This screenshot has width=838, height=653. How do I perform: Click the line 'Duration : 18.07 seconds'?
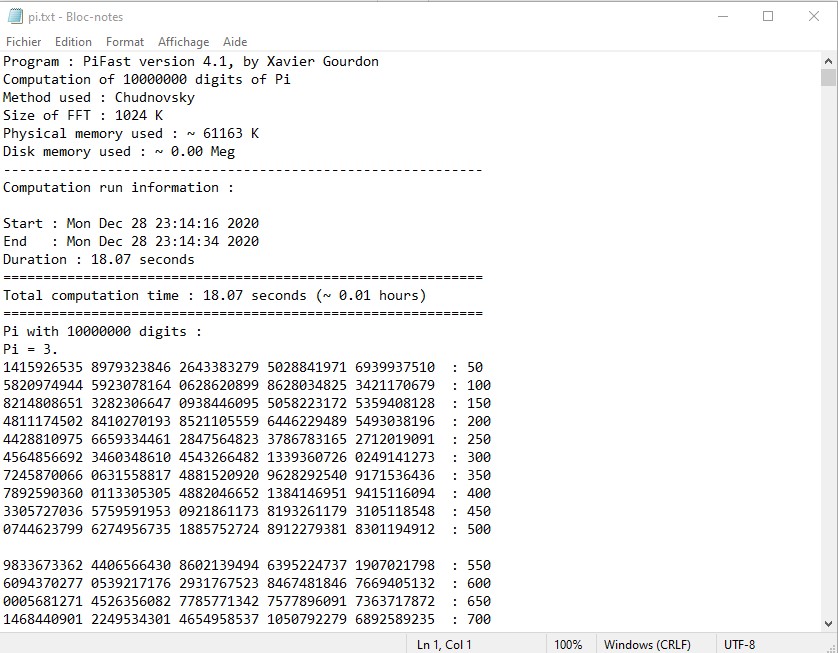click(99, 260)
